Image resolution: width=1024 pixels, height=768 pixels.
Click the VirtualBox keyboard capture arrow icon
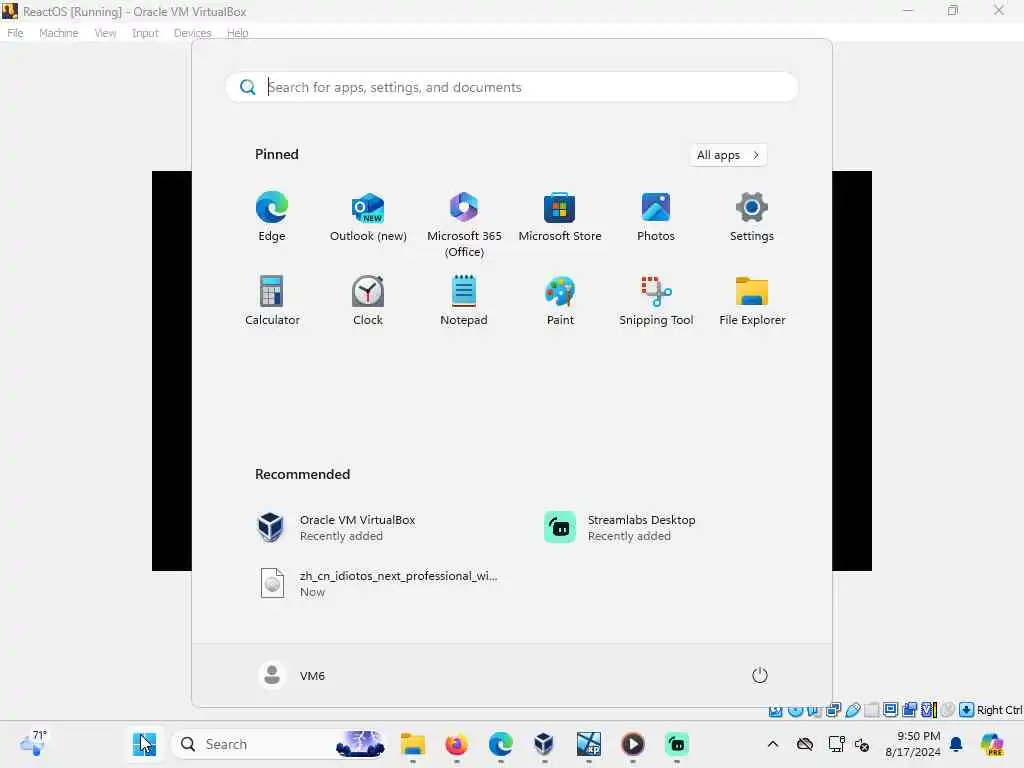coord(967,710)
